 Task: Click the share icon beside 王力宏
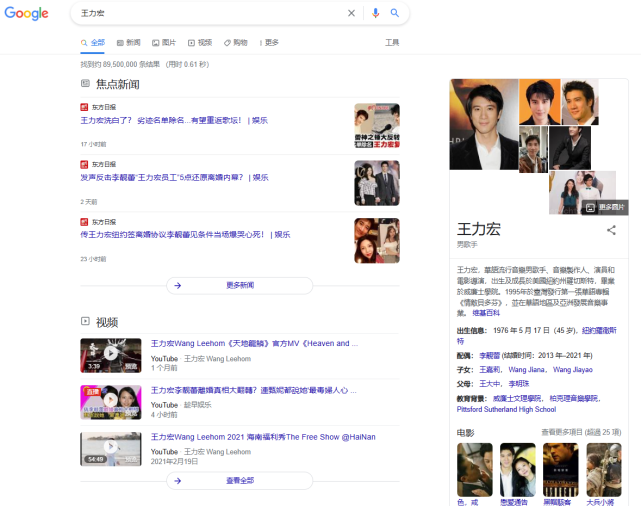(611, 230)
